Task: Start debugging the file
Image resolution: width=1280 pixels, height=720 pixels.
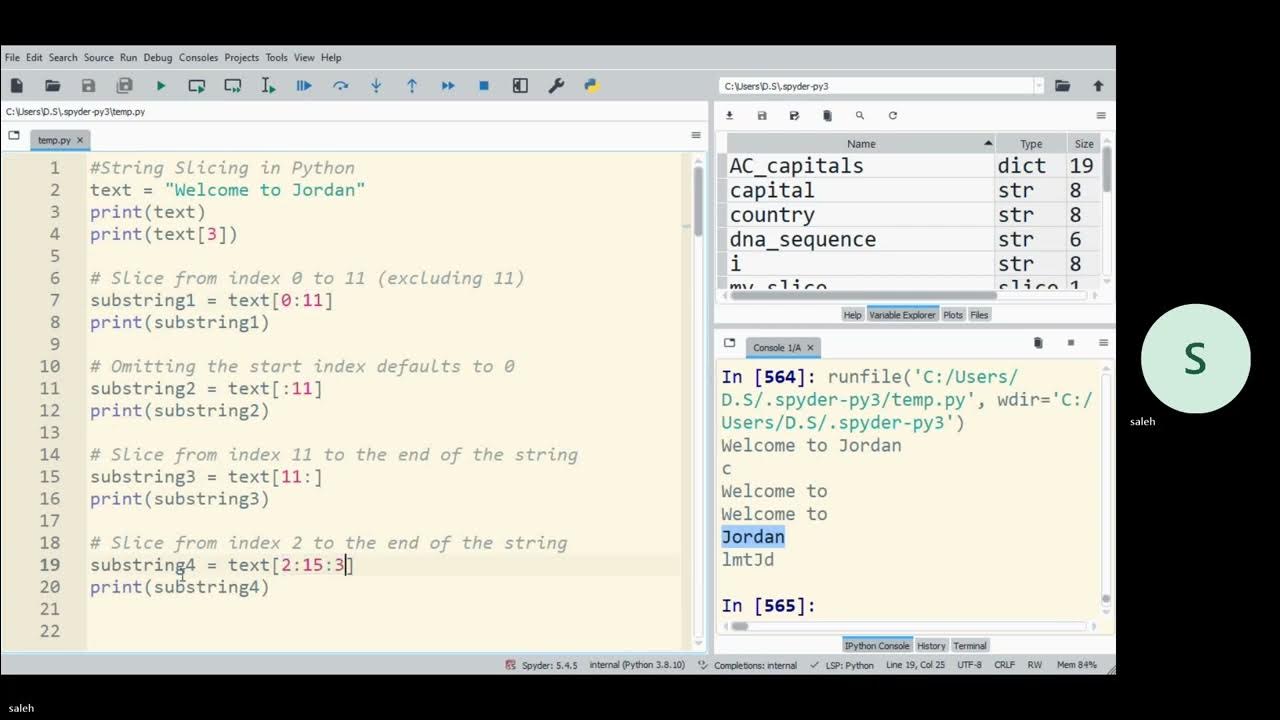Action: point(304,86)
